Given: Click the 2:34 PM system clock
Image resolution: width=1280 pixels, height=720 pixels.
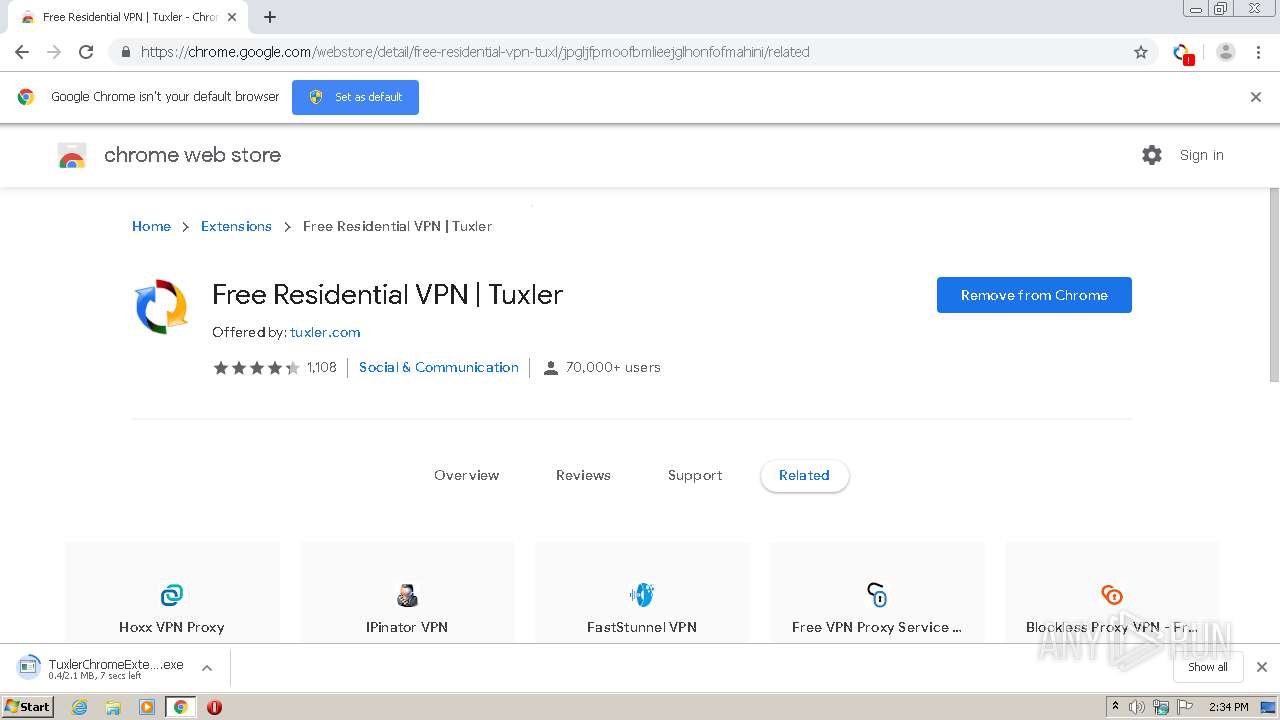Looking at the screenshot, I should point(1228,707).
